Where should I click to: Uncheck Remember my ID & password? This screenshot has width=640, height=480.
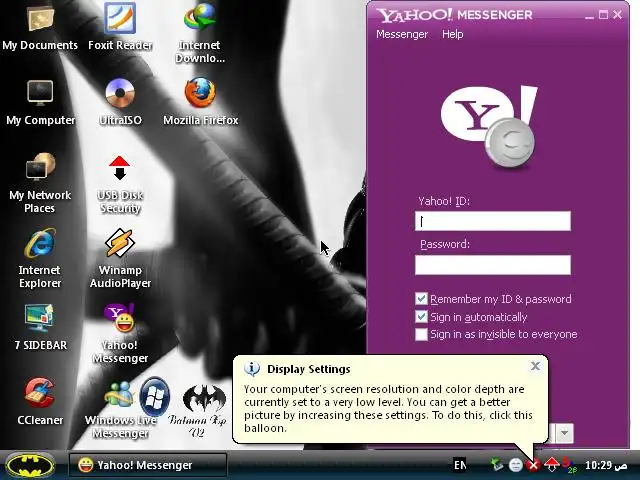point(421,299)
